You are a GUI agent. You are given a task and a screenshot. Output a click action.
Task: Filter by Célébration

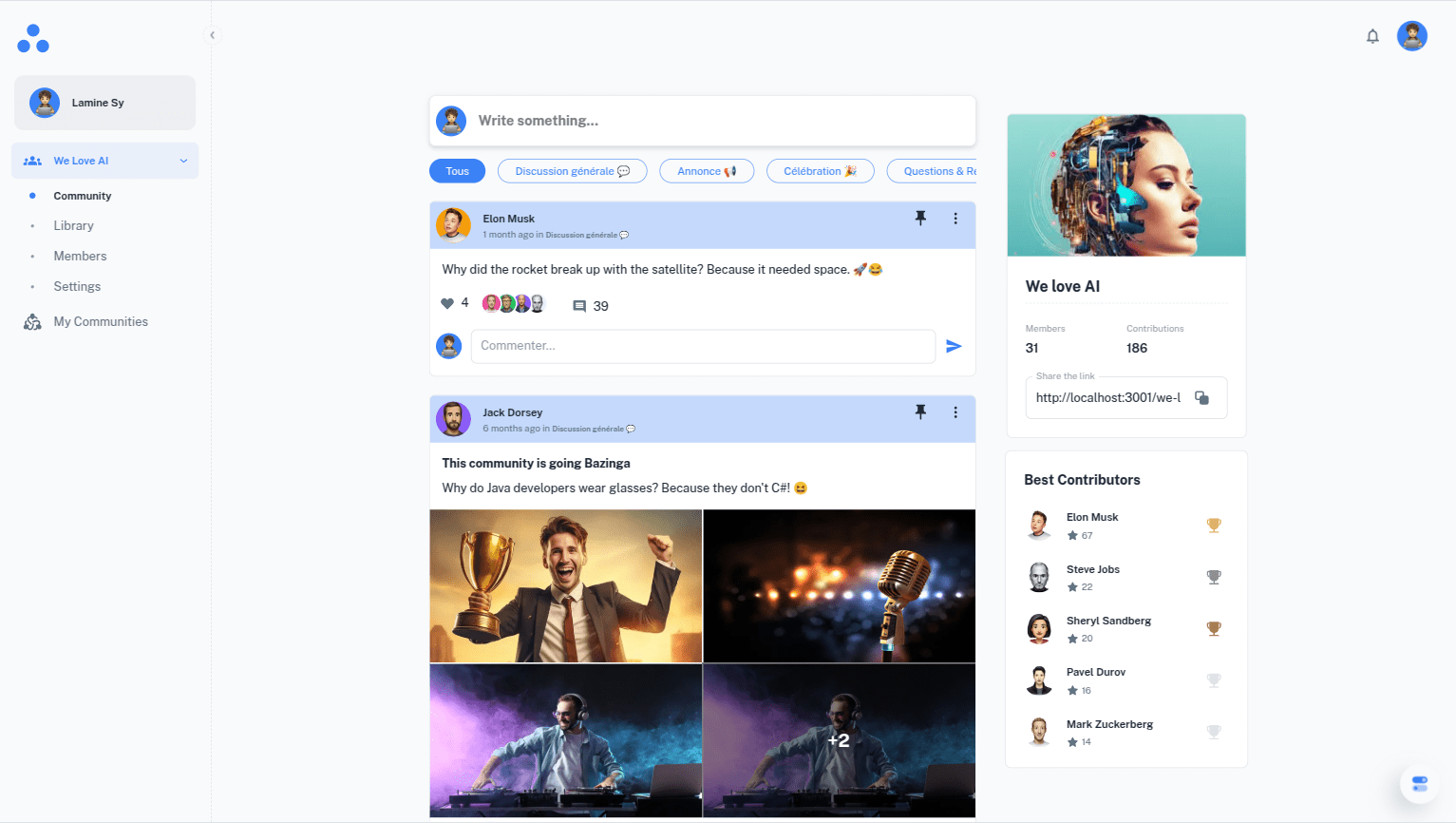click(x=820, y=171)
